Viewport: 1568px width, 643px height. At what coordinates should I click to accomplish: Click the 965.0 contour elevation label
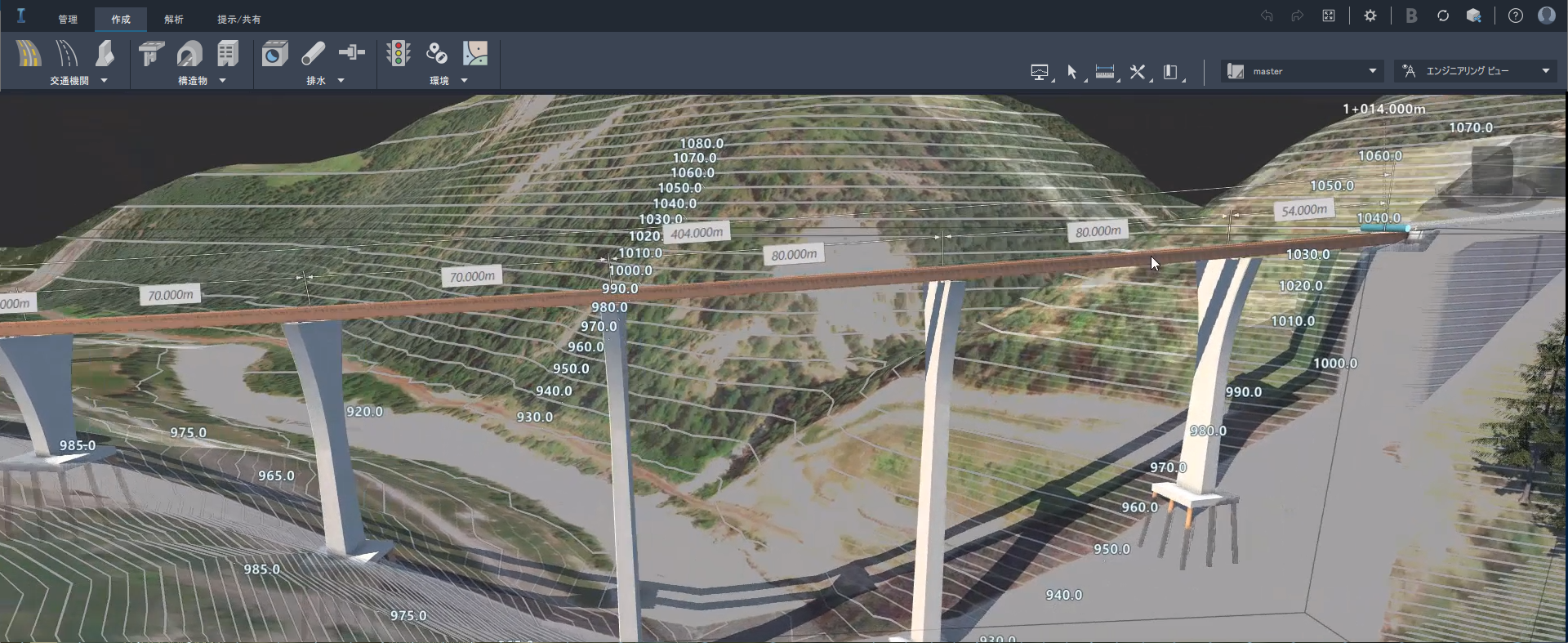tap(276, 476)
